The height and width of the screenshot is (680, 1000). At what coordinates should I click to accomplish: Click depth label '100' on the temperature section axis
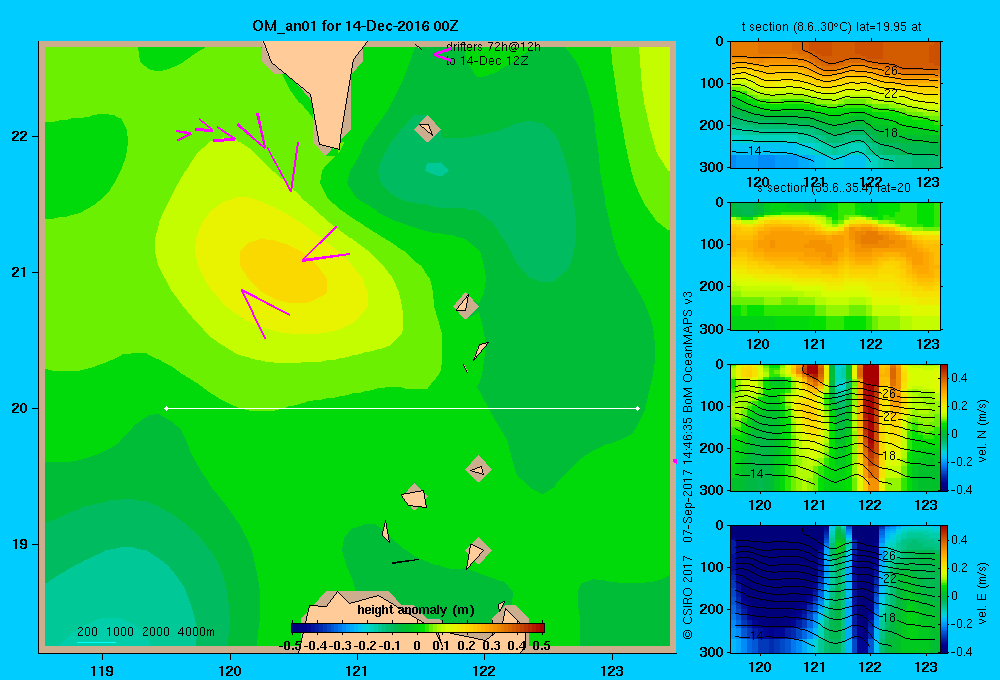tap(712, 83)
